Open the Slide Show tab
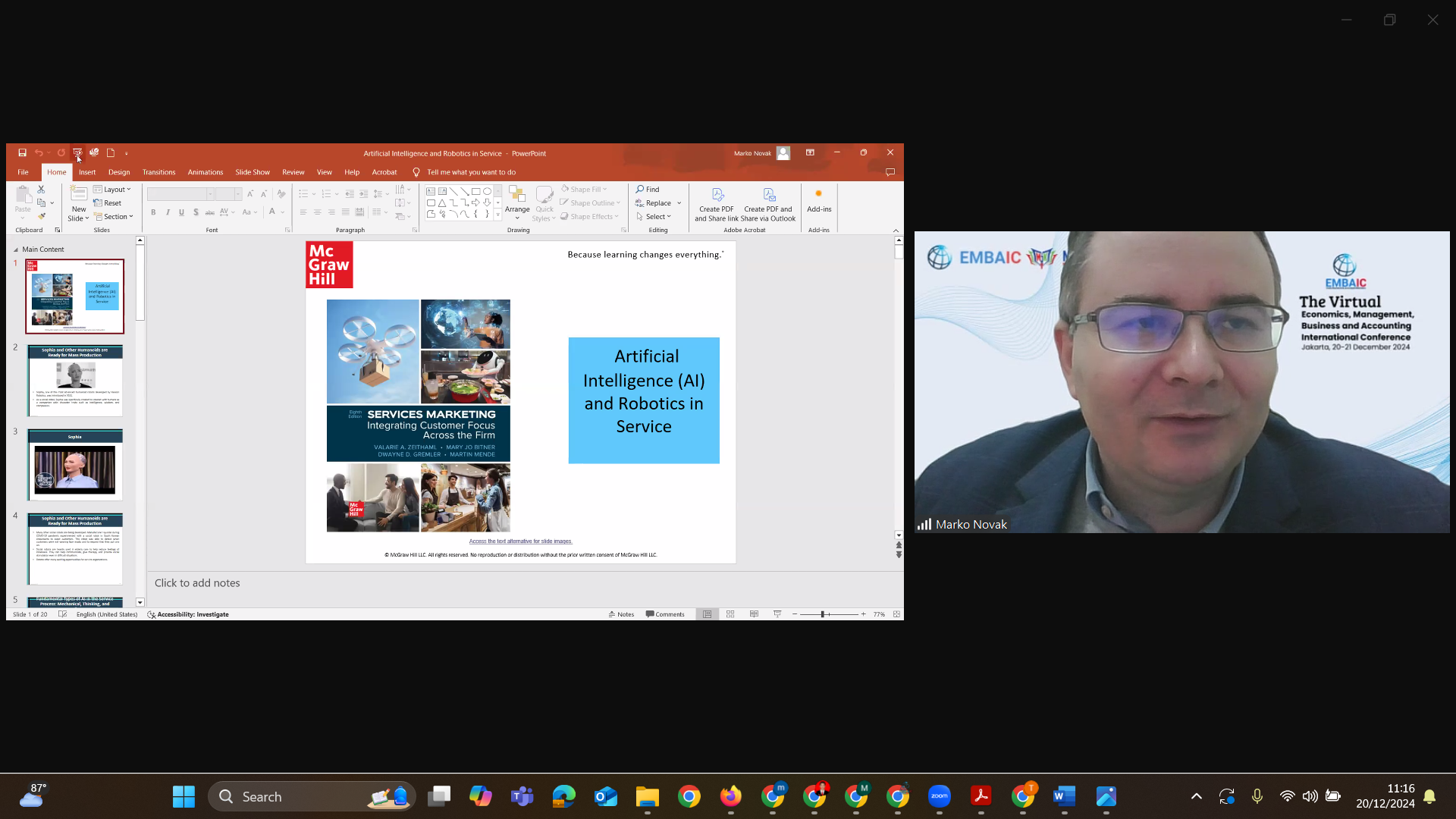This screenshot has width=1456, height=819. pyautogui.click(x=252, y=172)
